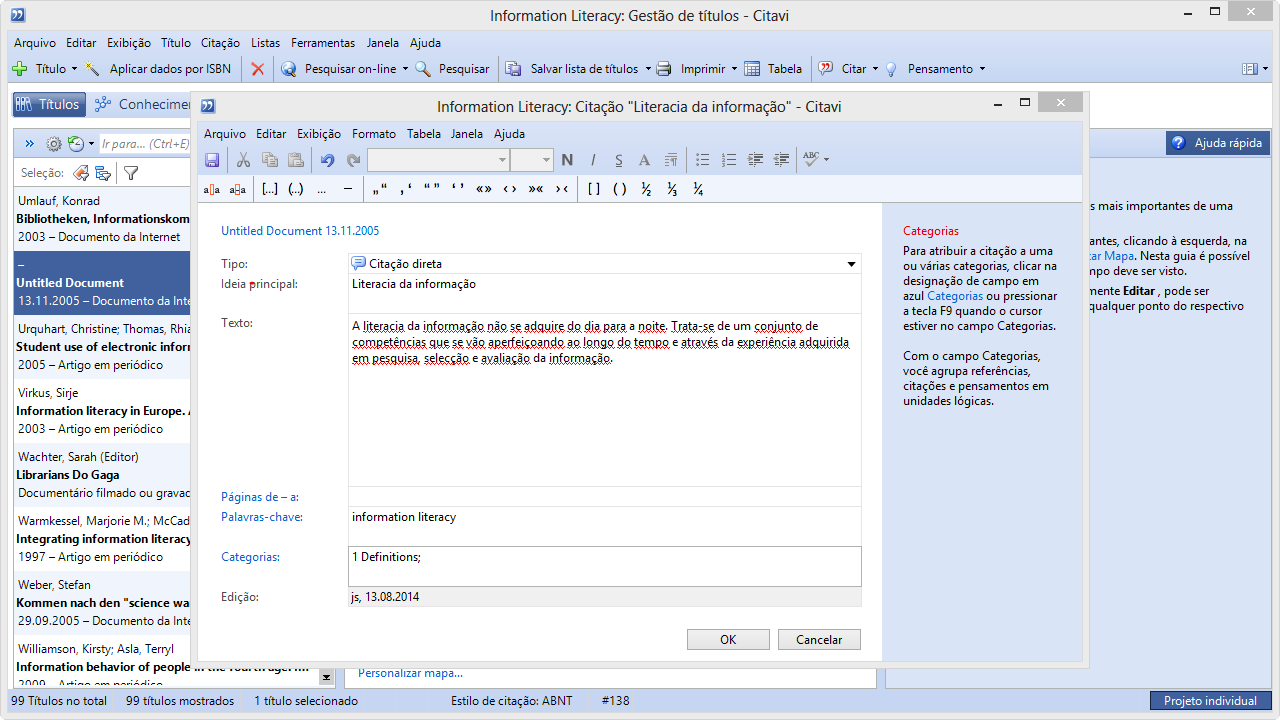Click the Redo arrow icon

[x=353, y=160]
